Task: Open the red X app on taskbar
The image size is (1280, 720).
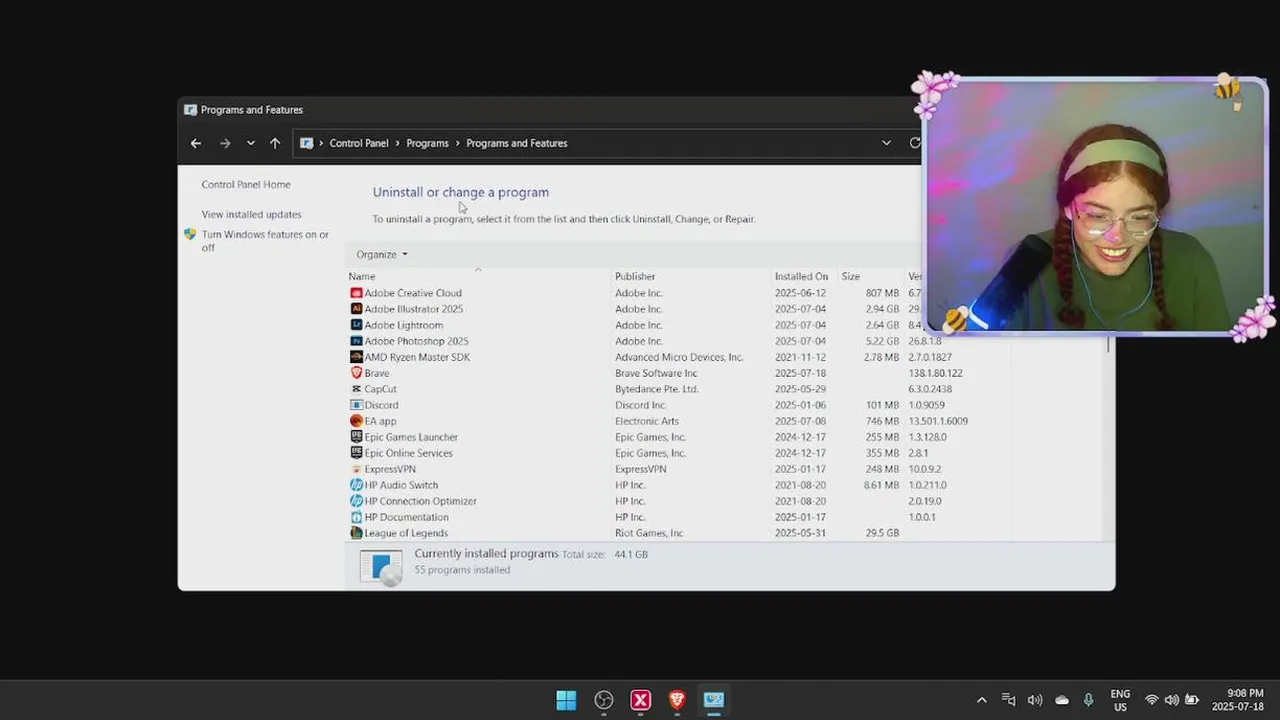Action: tap(641, 700)
